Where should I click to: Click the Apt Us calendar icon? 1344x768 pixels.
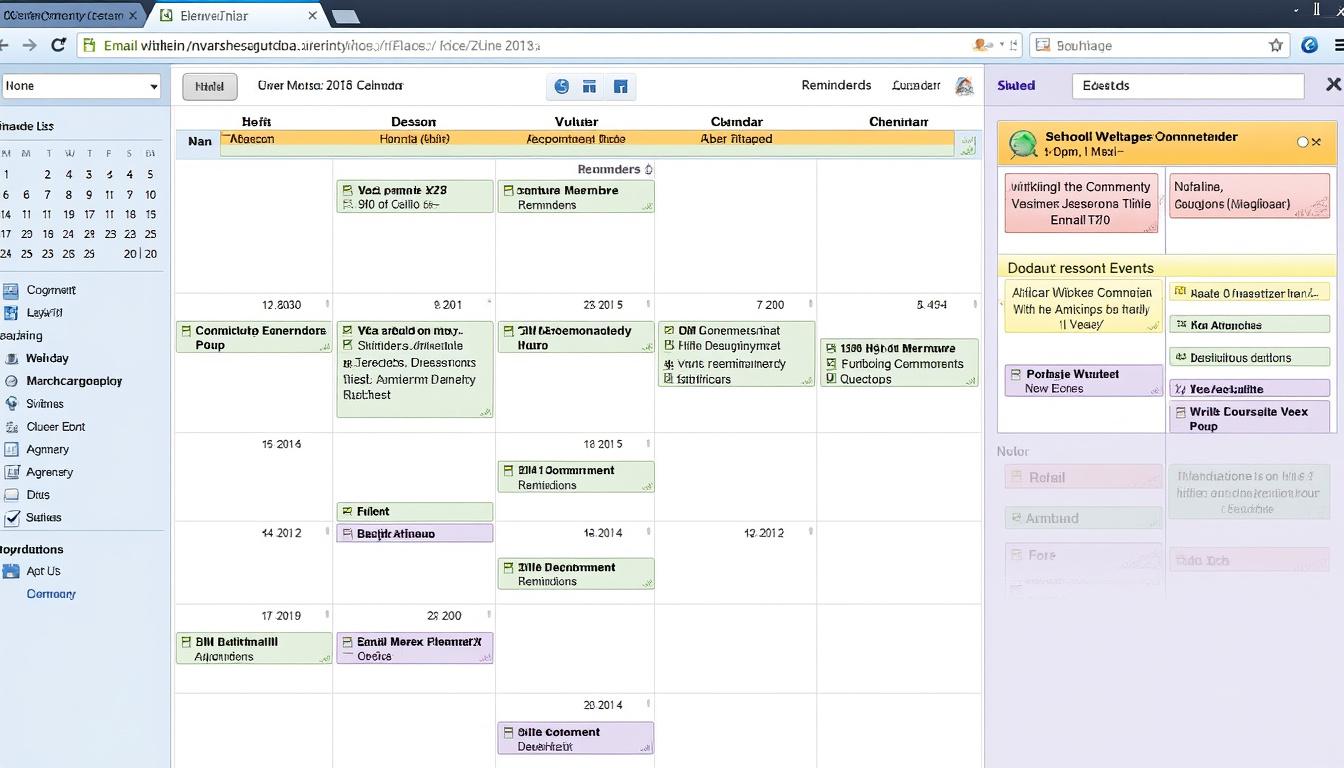[x=11, y=572]
